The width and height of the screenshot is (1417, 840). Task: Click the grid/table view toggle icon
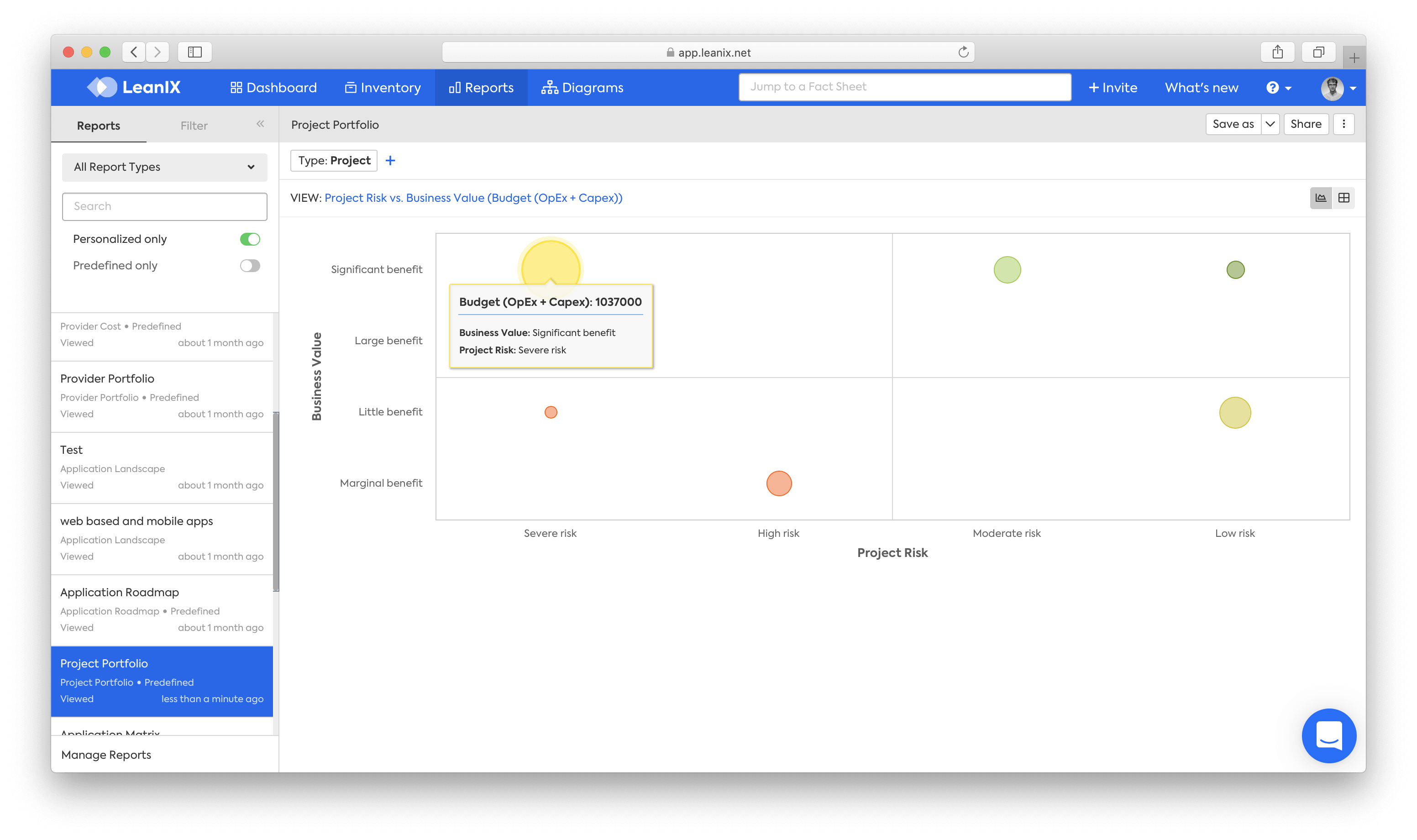click(1344, 198)
